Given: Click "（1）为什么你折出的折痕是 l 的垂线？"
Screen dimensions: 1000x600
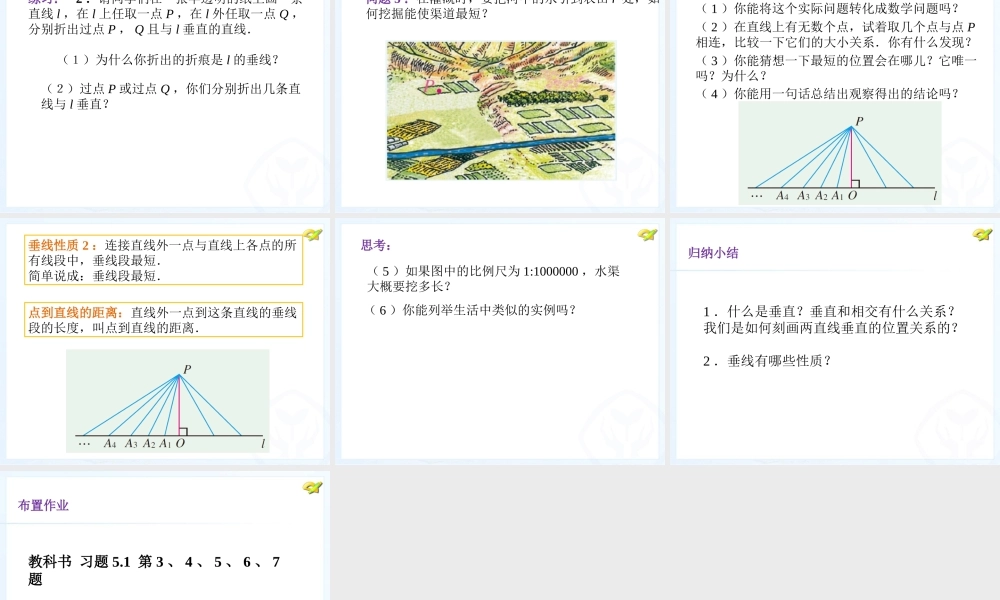Looking at the screenshot, I should point(170,60).
